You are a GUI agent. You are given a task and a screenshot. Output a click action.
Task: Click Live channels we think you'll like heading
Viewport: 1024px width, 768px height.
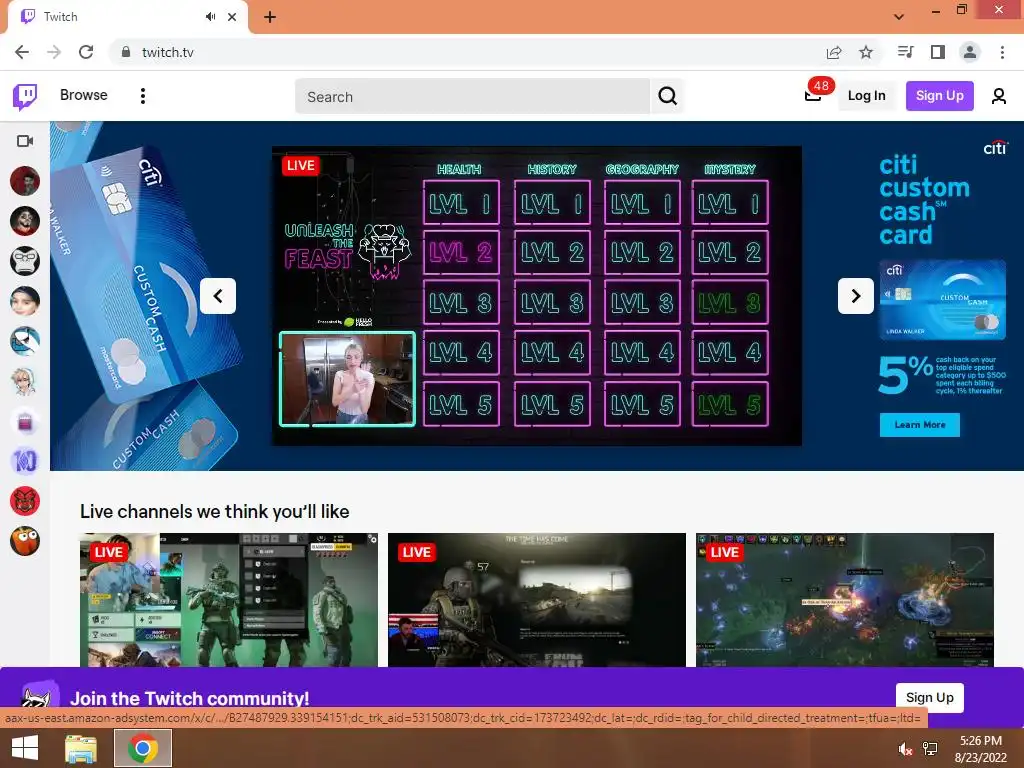tap(215, 511)
